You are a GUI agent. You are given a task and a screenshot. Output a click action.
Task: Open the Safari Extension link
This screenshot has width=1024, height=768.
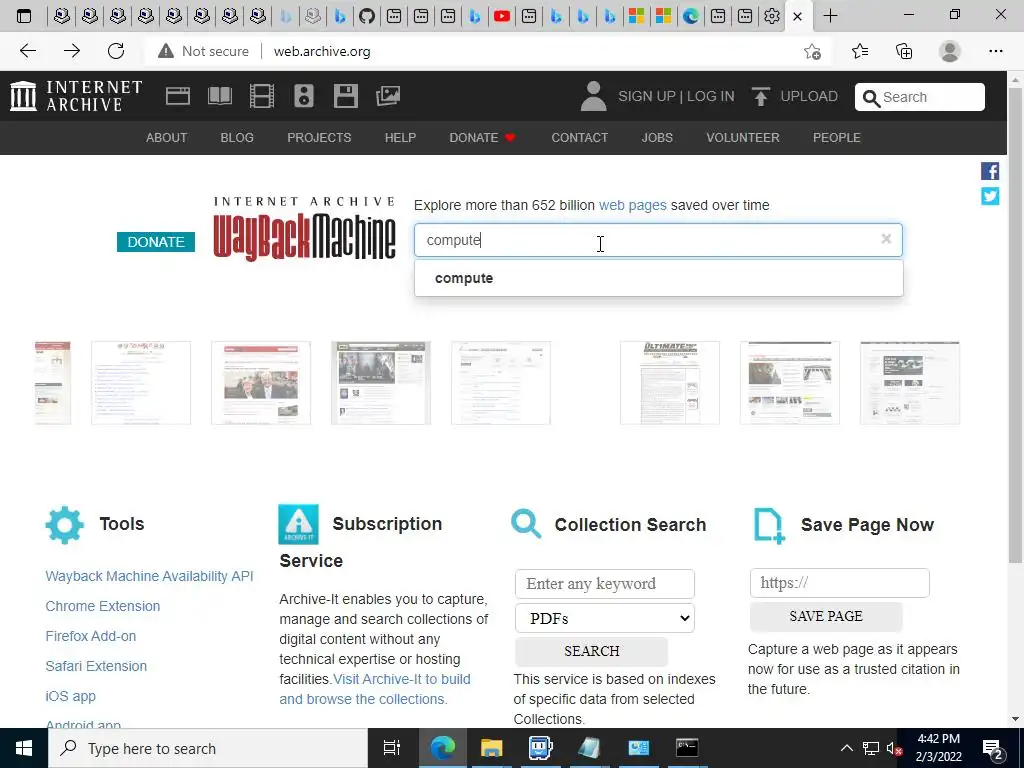click(x=96, y=666)
